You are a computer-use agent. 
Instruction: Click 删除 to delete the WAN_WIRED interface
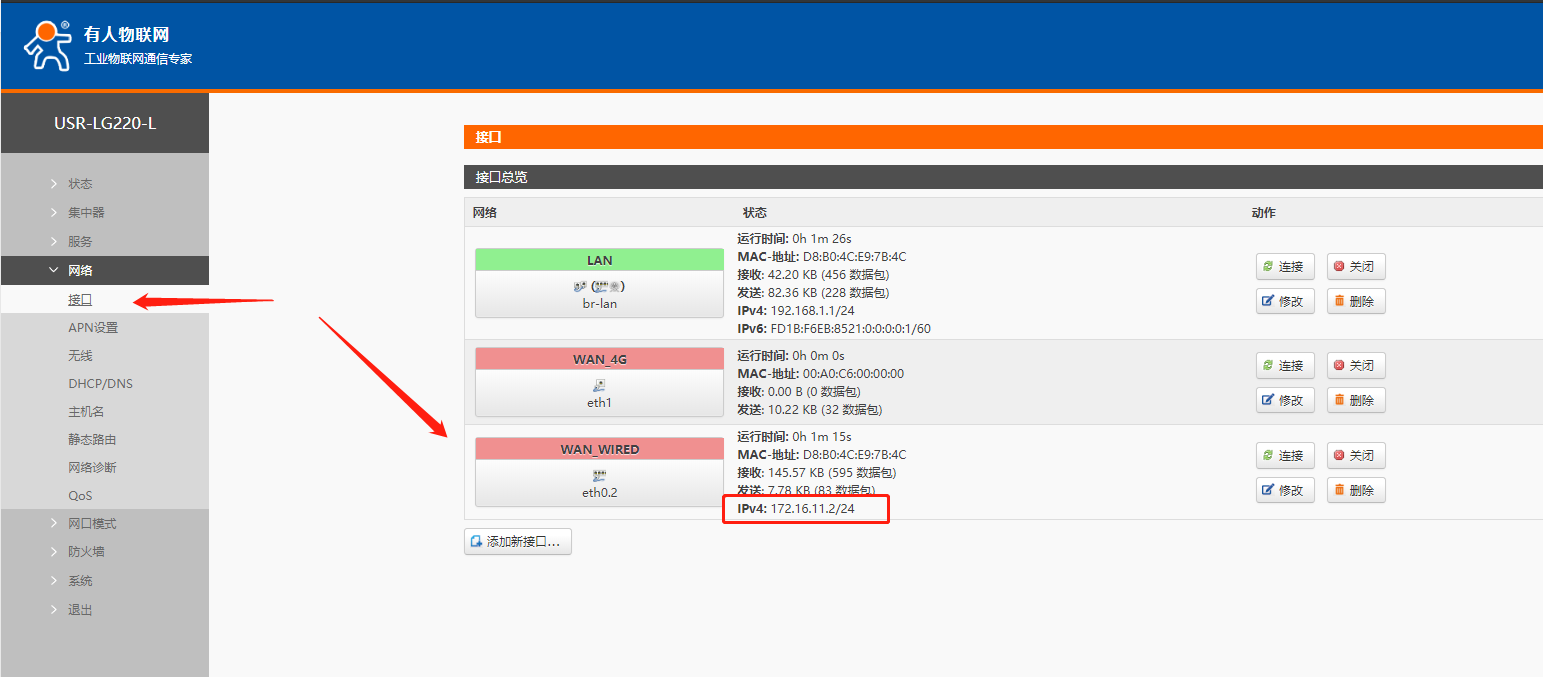click(1355, 490)
